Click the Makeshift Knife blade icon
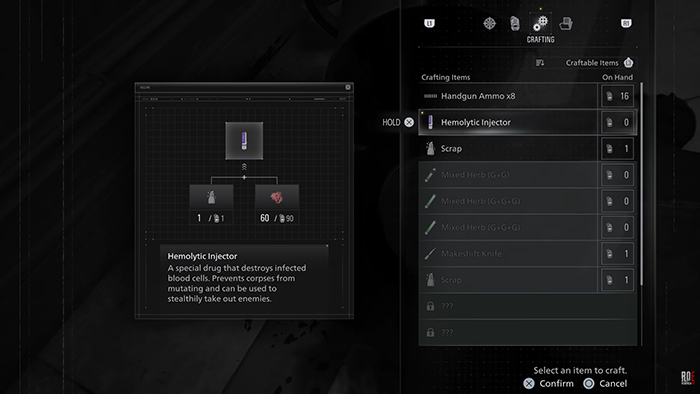This screenshot has height=394, width=700. tap(430, 253)
